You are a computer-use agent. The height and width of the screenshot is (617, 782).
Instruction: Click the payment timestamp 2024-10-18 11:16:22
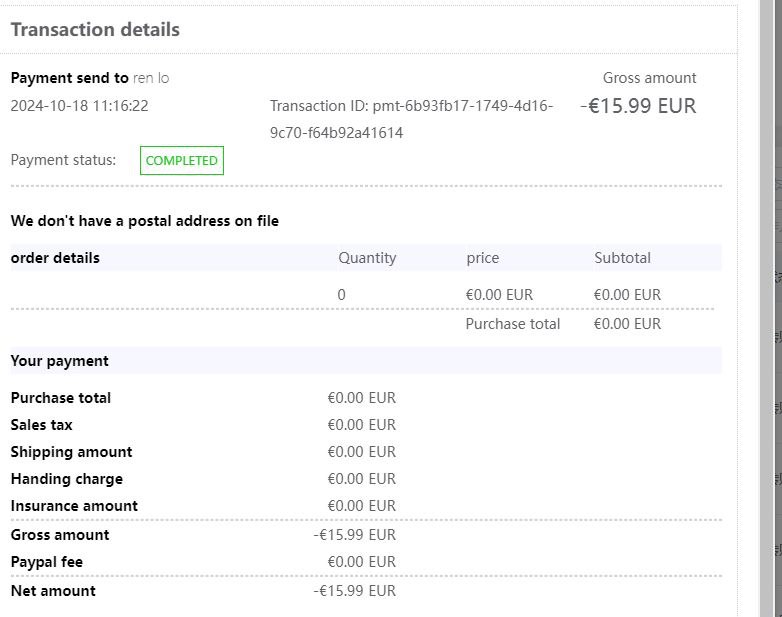coord(79,105)
